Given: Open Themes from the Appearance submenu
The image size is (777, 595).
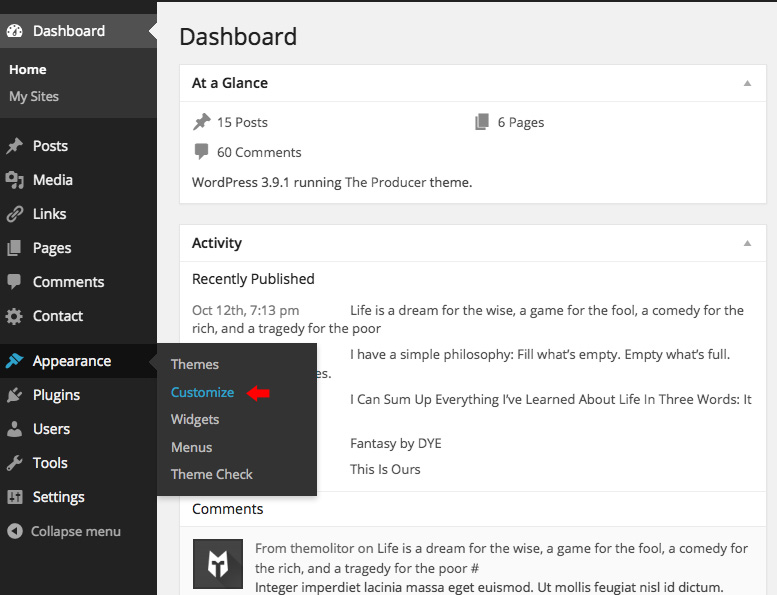Looking at the screenshot, I should tap(195, 365).
